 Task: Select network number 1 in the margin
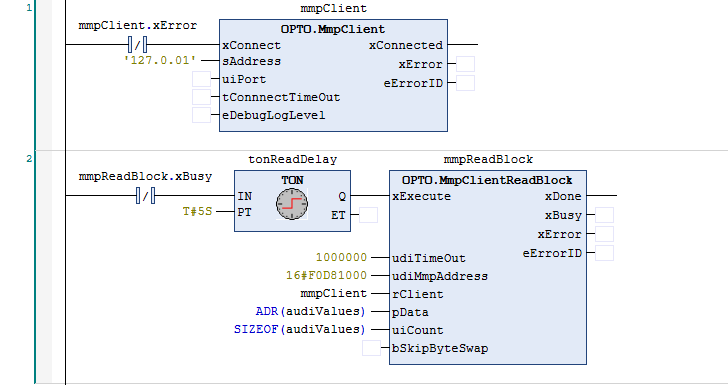point(29,7)
